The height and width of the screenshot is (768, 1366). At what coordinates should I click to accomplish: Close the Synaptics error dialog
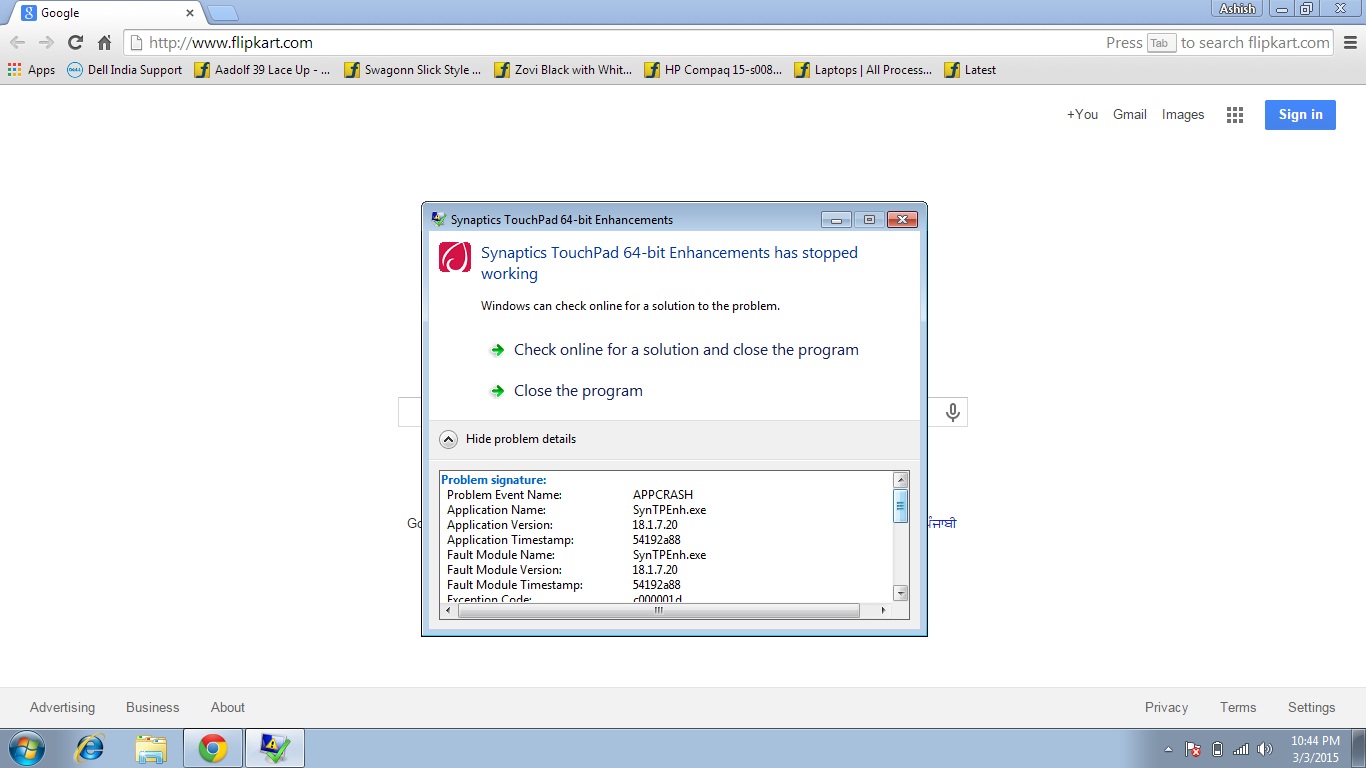(902, 219)
